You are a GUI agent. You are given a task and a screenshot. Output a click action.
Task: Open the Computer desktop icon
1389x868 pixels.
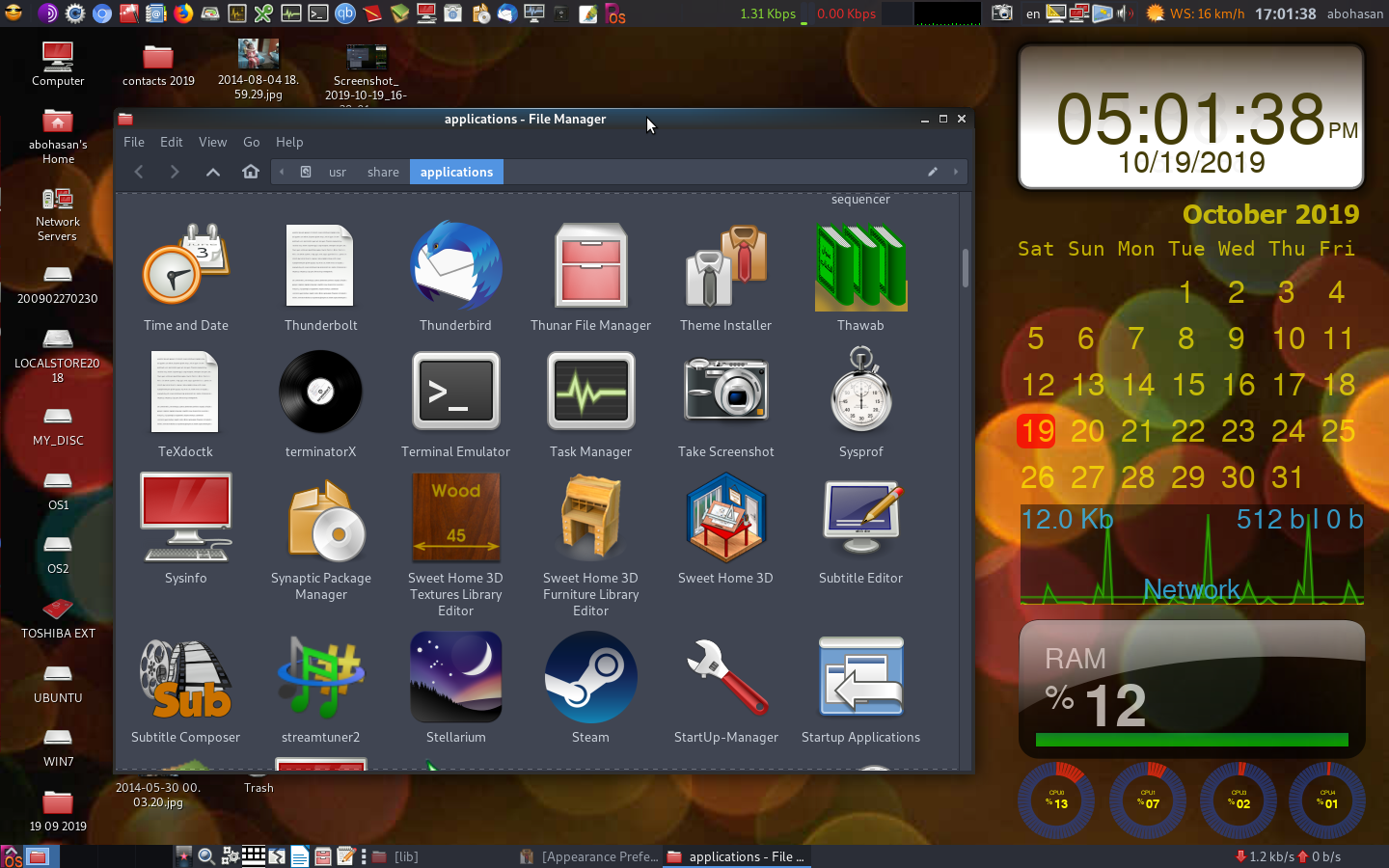click(x=58, y=56)
